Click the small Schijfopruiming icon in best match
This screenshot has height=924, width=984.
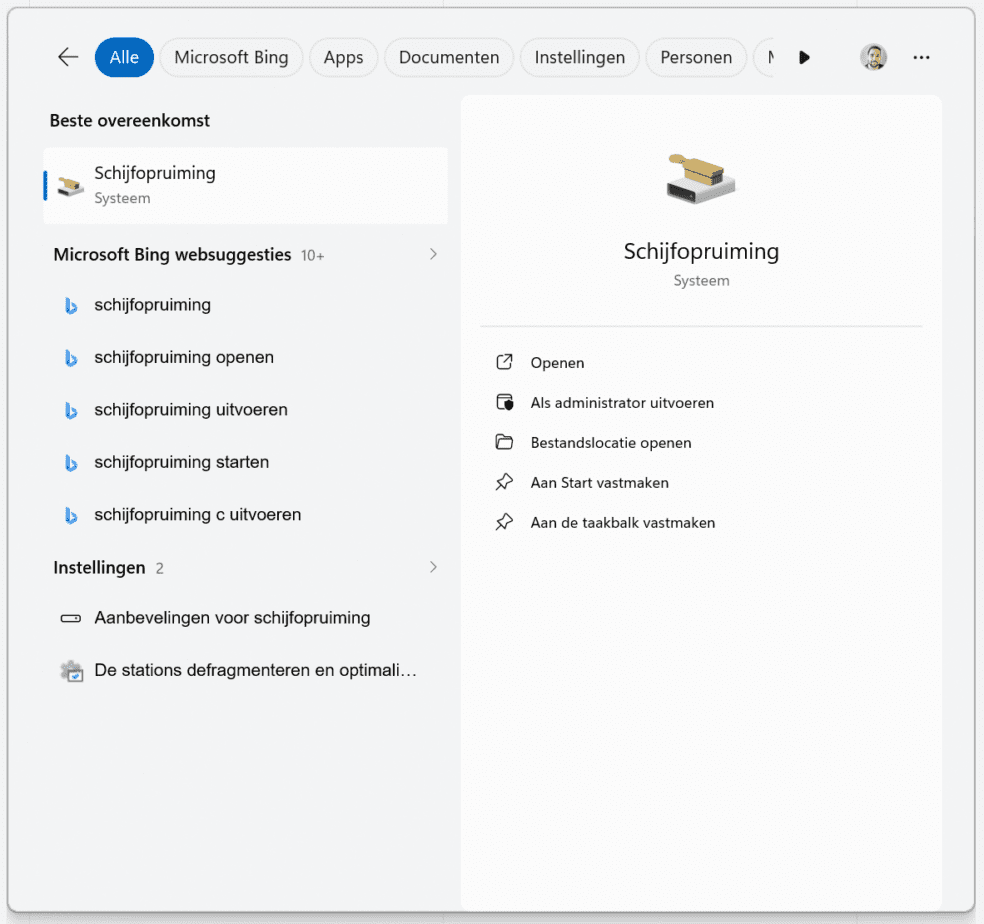coord(70,186)
